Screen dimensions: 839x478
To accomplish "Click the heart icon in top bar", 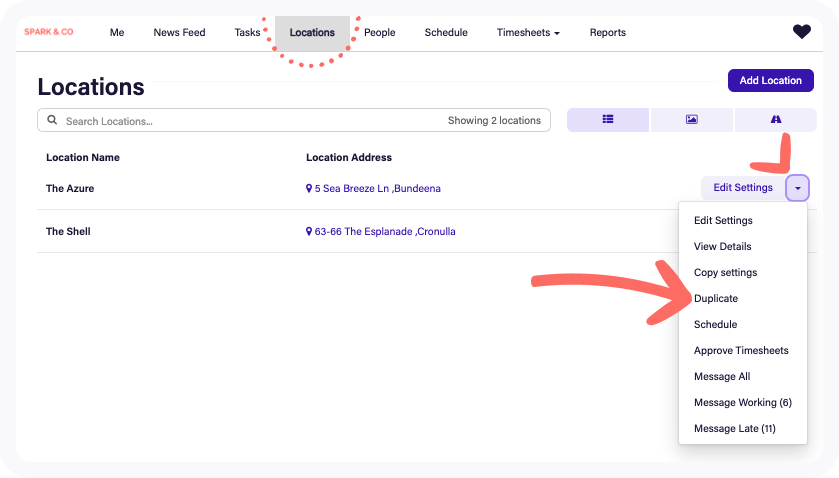I will 801,32.
